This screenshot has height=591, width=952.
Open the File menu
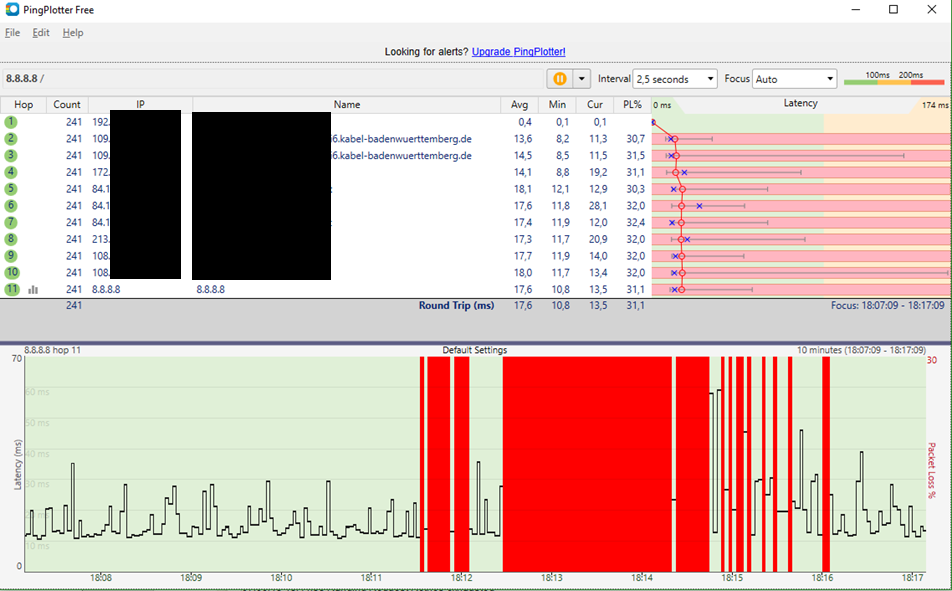click(x=12, y=33)
